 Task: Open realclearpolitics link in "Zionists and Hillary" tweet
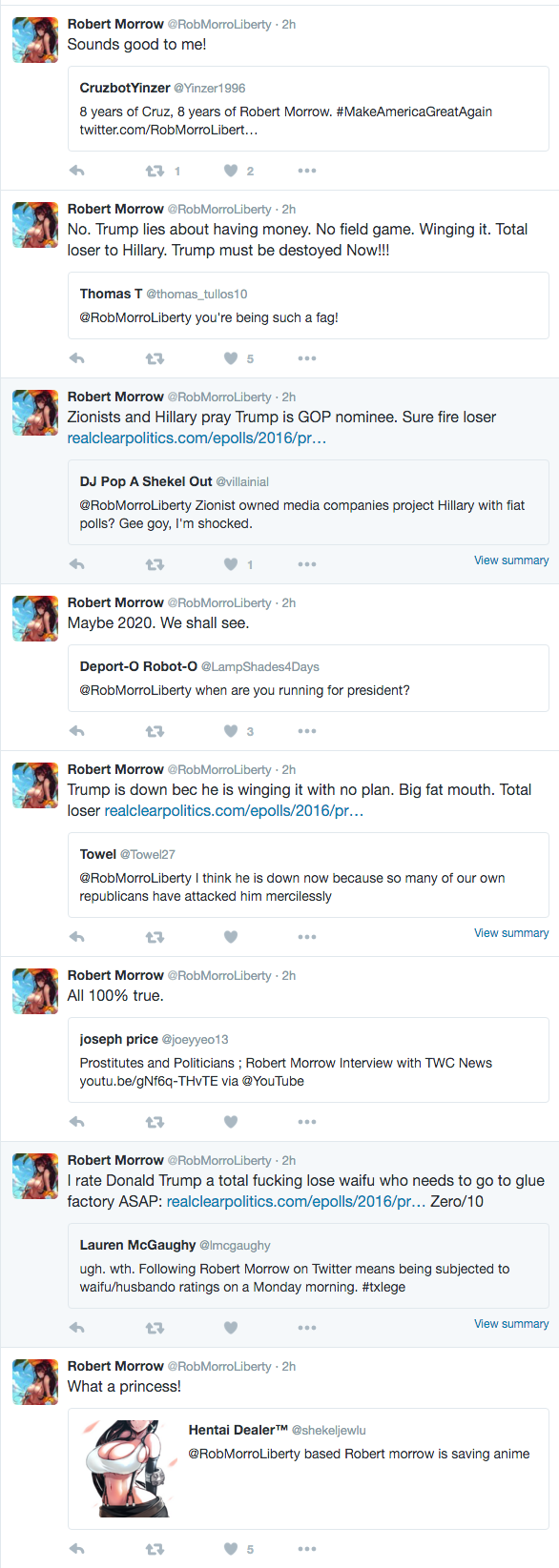[x=197, y=438]
